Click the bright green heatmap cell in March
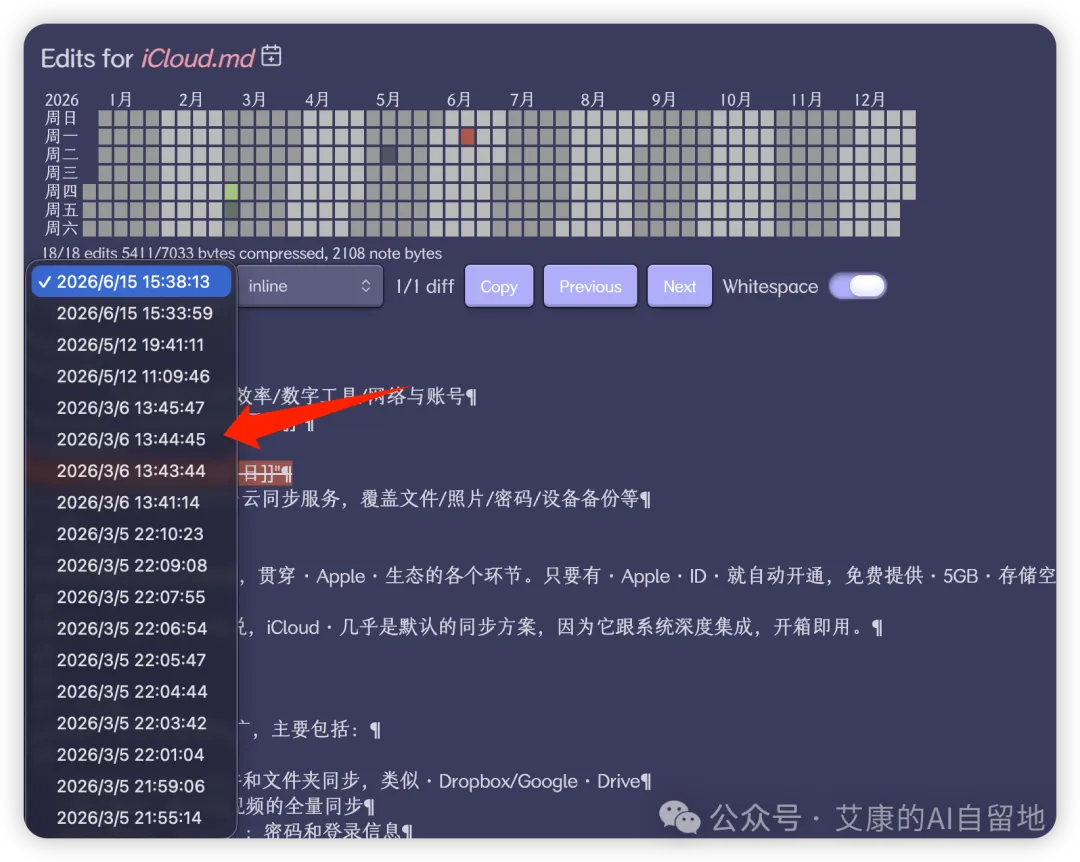This screenshot has width=1080, height=862. click(x=231, y=192)
